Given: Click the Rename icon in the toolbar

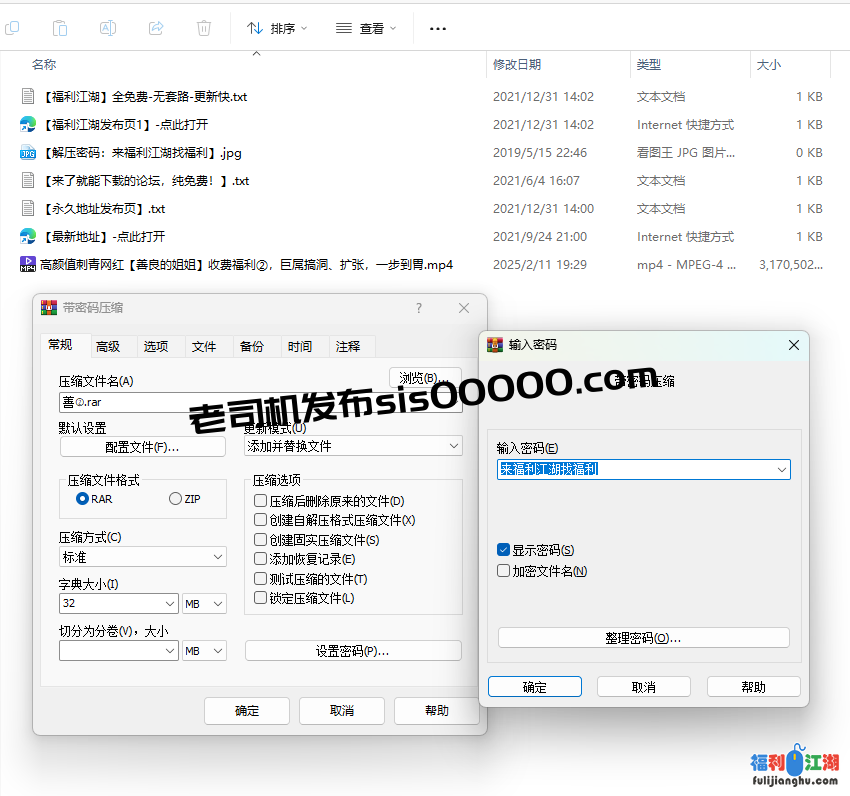Looking at the screenshot, I should tap(108, 28).
